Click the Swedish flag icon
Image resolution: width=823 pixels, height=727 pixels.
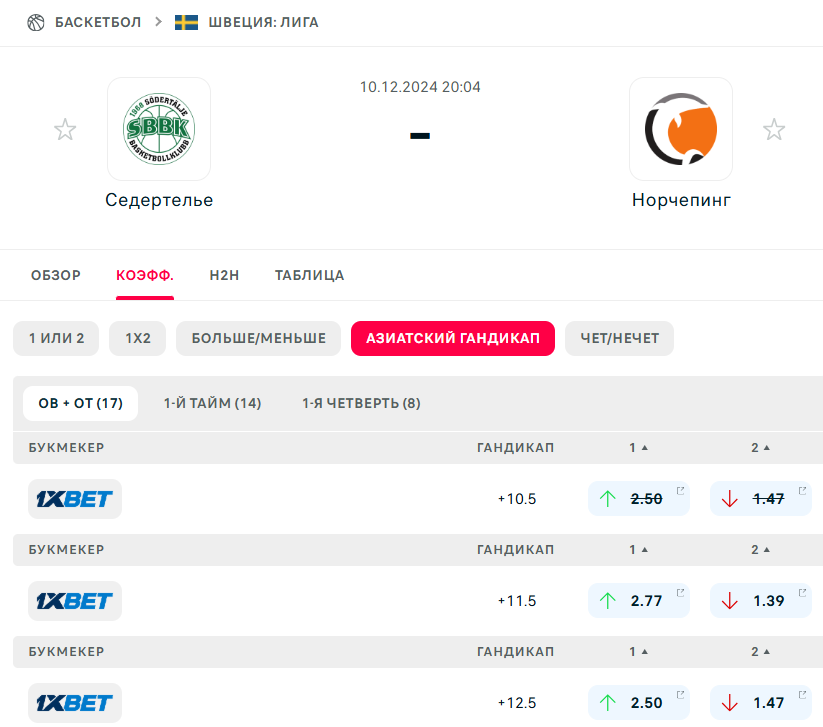click(186, 22)
